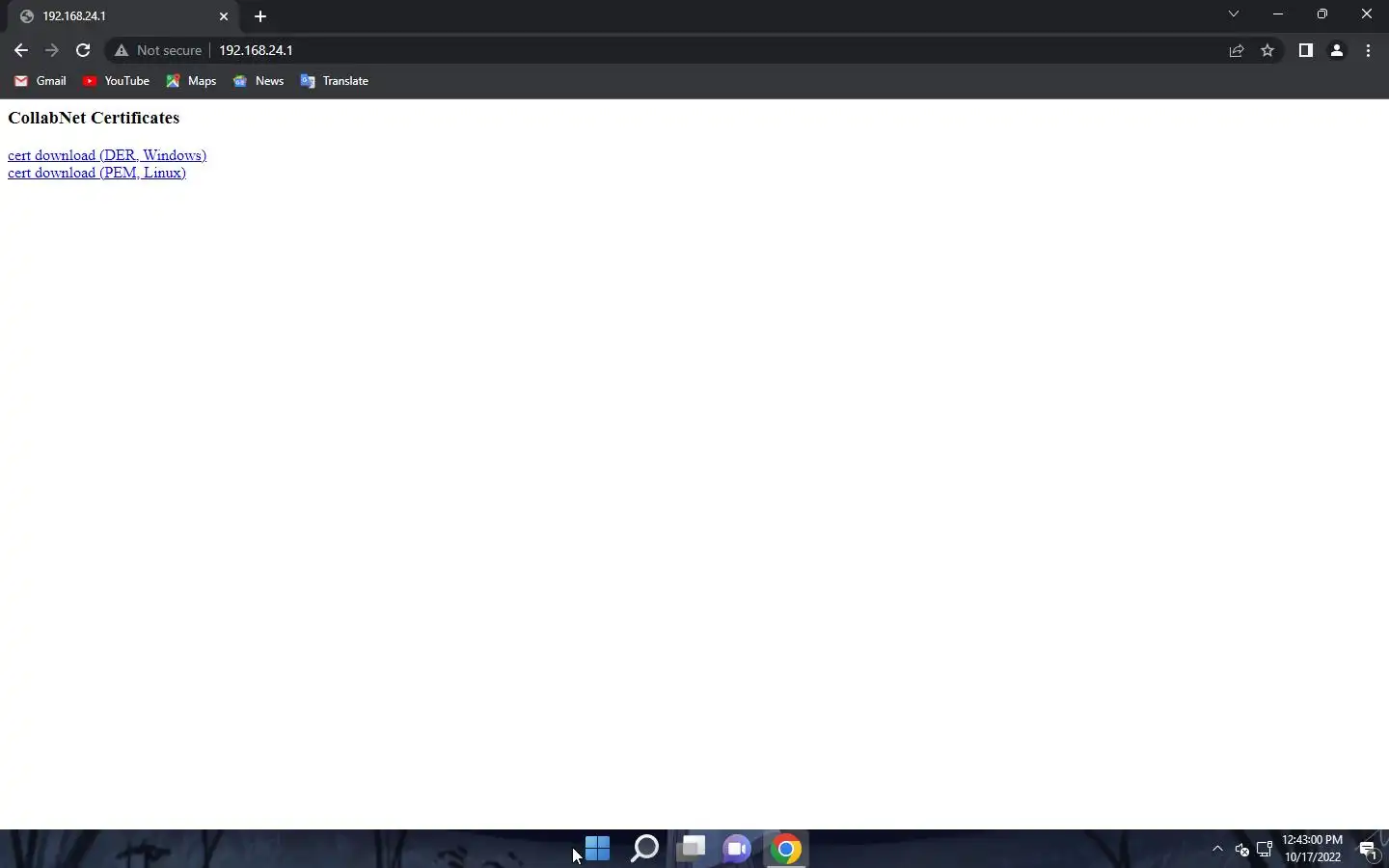The height and width of the screenshot is (868, 1389).
Task: Reload the current page
Action: (x=83, y=50)
